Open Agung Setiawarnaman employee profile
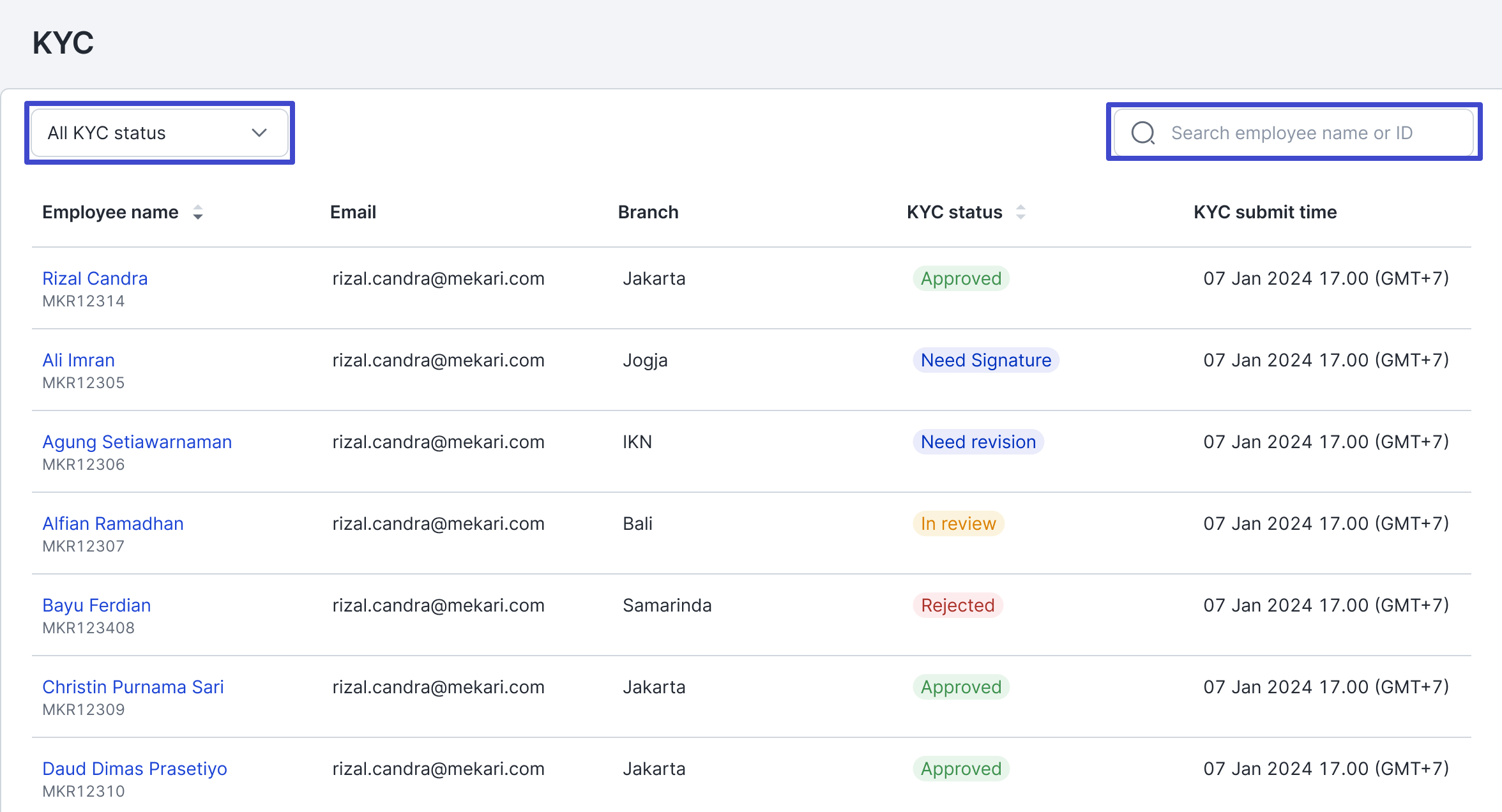Image resolution: width=1502 pixels, height=812 pixels. pos(137,442)
